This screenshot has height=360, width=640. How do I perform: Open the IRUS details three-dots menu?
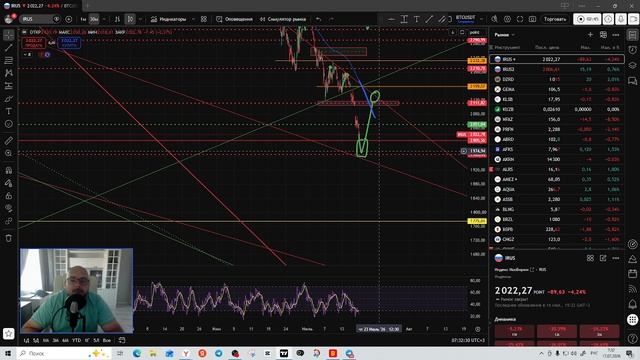click(x=616, y=258)
